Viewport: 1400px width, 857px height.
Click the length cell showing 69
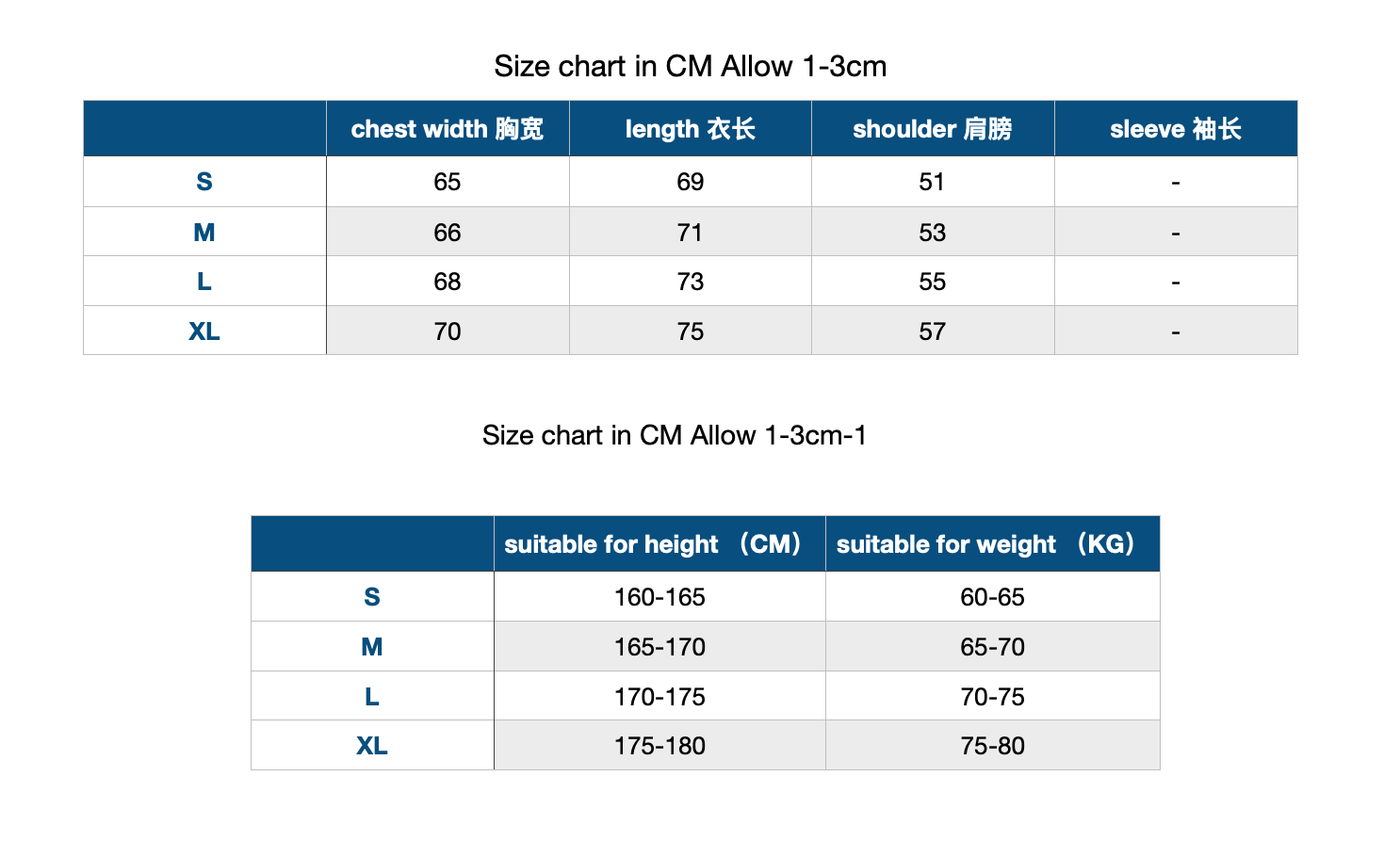click(690, 182)
